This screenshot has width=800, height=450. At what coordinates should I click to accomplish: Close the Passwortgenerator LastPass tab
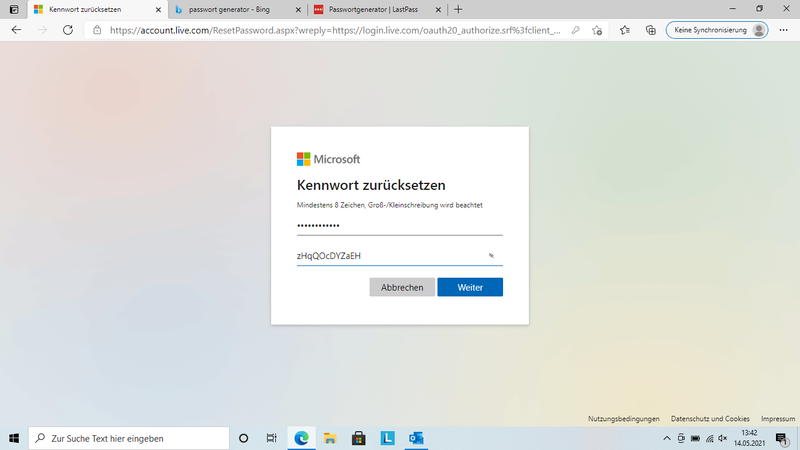438,10
